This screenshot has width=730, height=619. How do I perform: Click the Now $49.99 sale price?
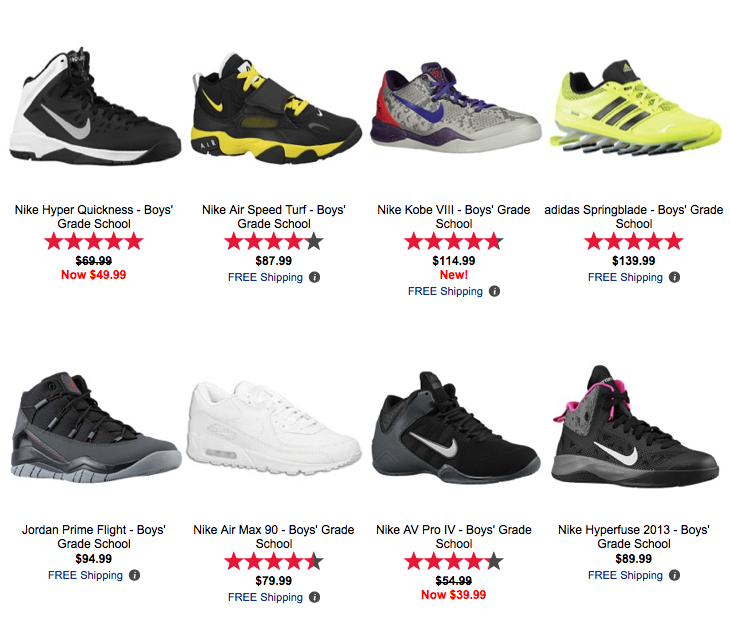coord(94,275)
